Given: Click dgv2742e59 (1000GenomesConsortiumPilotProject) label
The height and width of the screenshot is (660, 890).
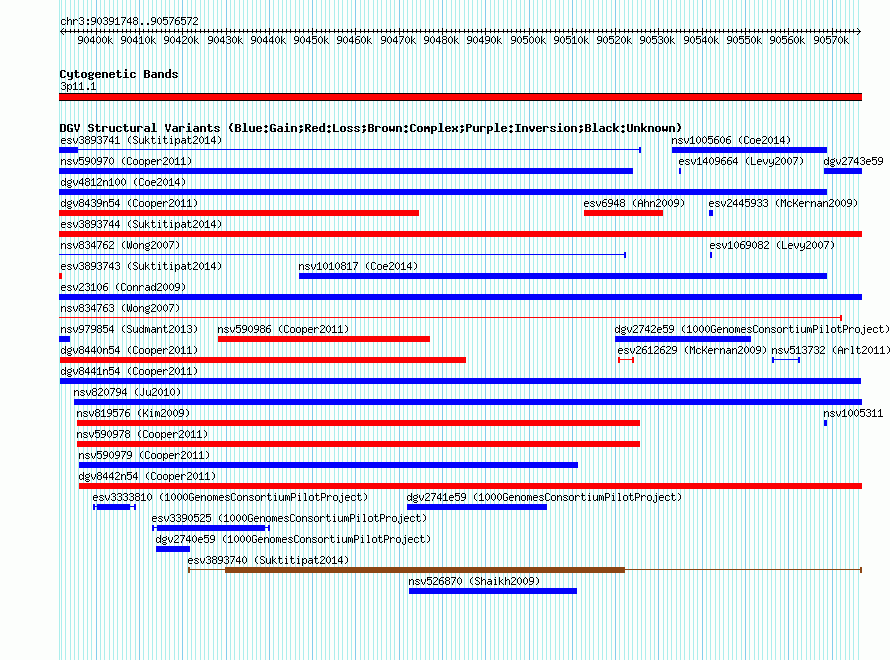Looking at the screenshot, I should point(752,329).
